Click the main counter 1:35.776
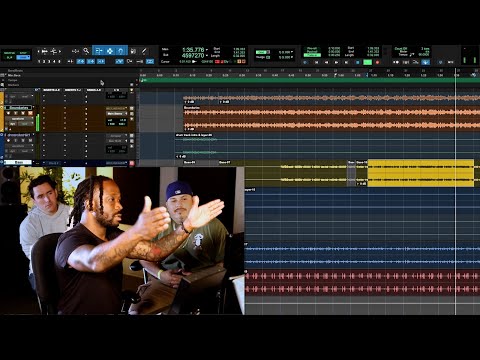 pos(193,50)
